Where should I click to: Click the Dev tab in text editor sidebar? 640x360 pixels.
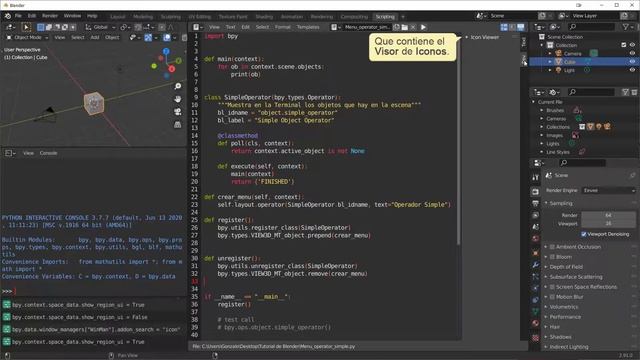[524, 60]
